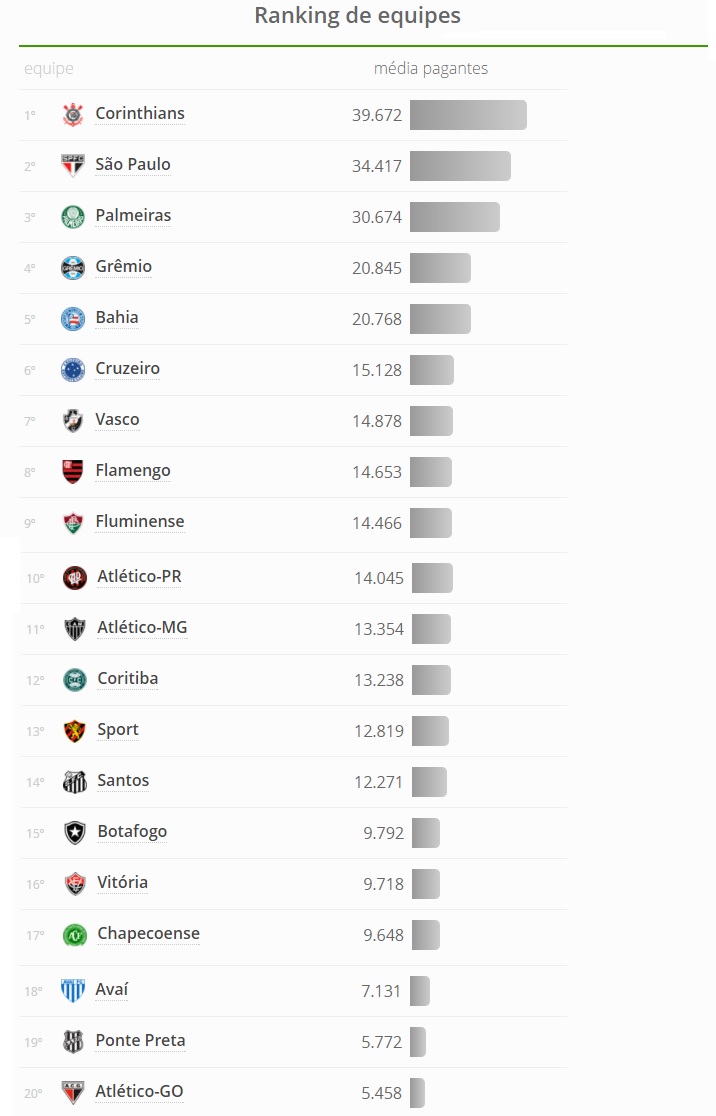Click the Avaí striped crest icon
Image resolution: width=716 pixels, height=1116 pixels.
[x=73, y=990]
